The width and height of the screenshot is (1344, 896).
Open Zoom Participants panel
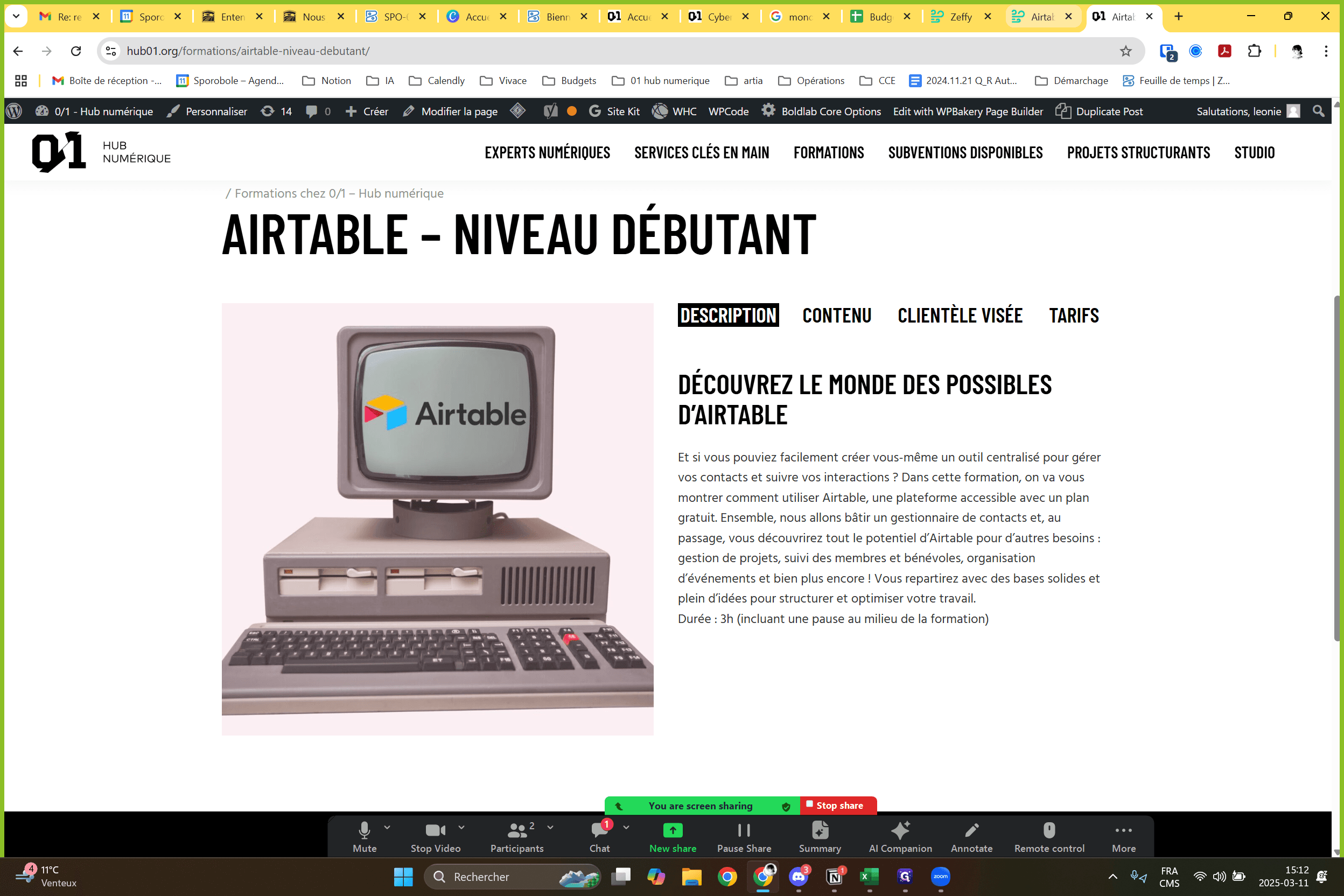[517, 837]
